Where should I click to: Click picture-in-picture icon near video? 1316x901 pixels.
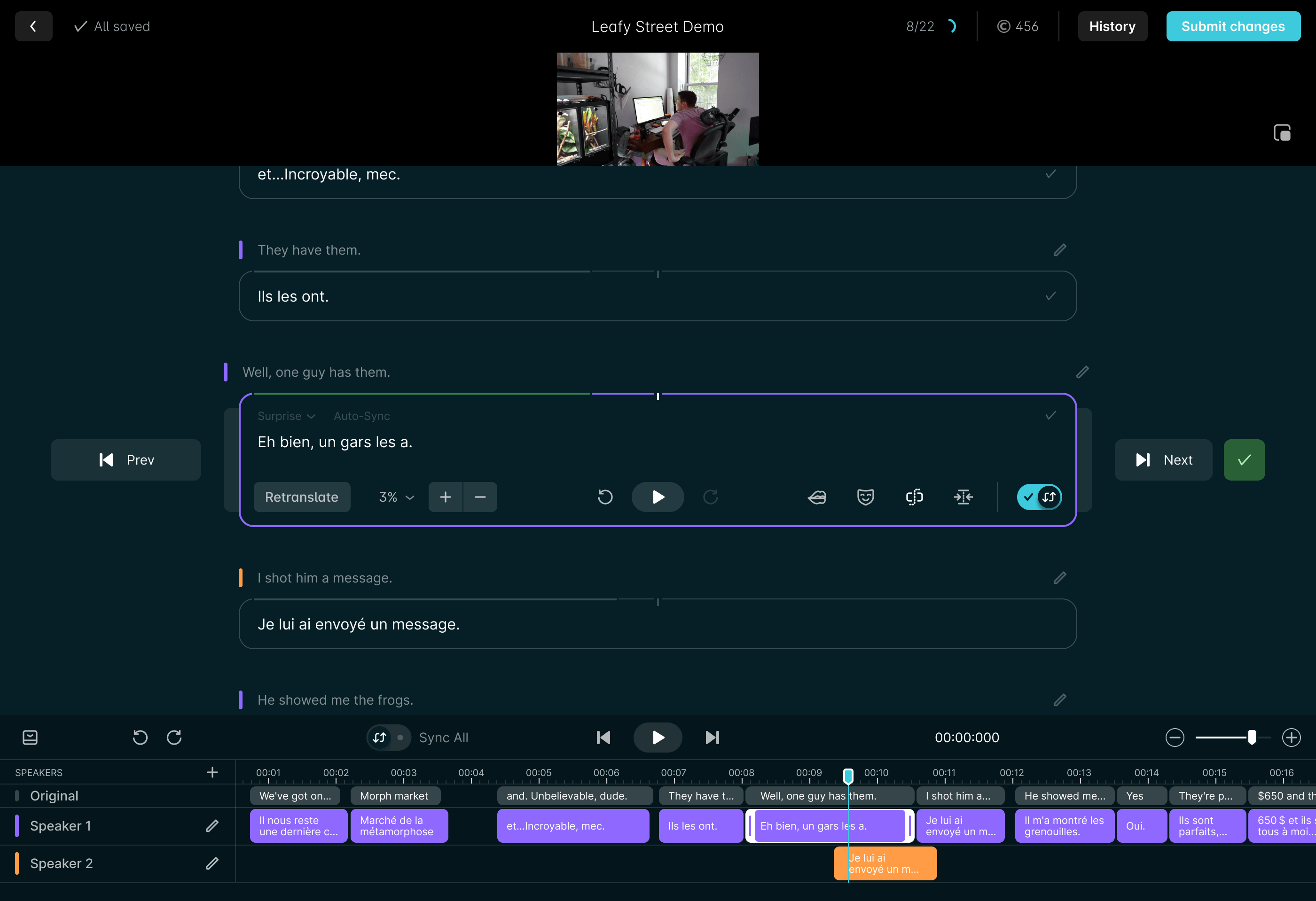[x=1282, y=133]
